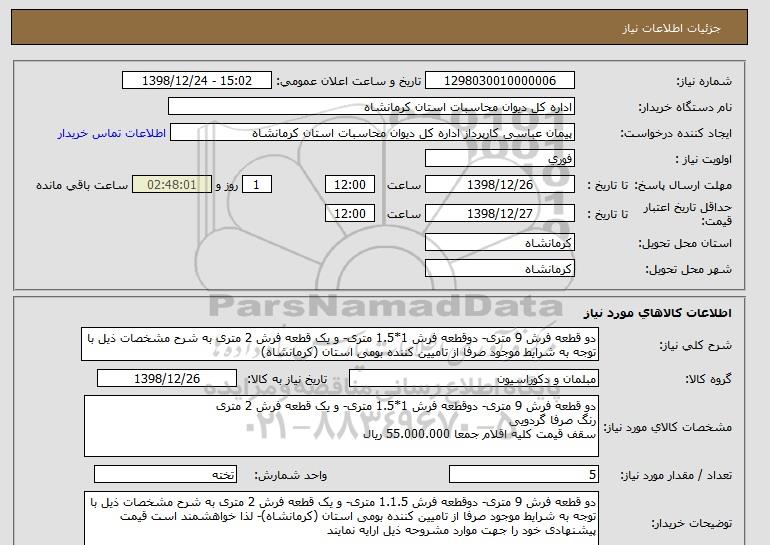Image resolution: width=770 pixels, height=545 pixels.
Task: Click the ایجاد کننده درخواست field
Action: tap(372, 133)
